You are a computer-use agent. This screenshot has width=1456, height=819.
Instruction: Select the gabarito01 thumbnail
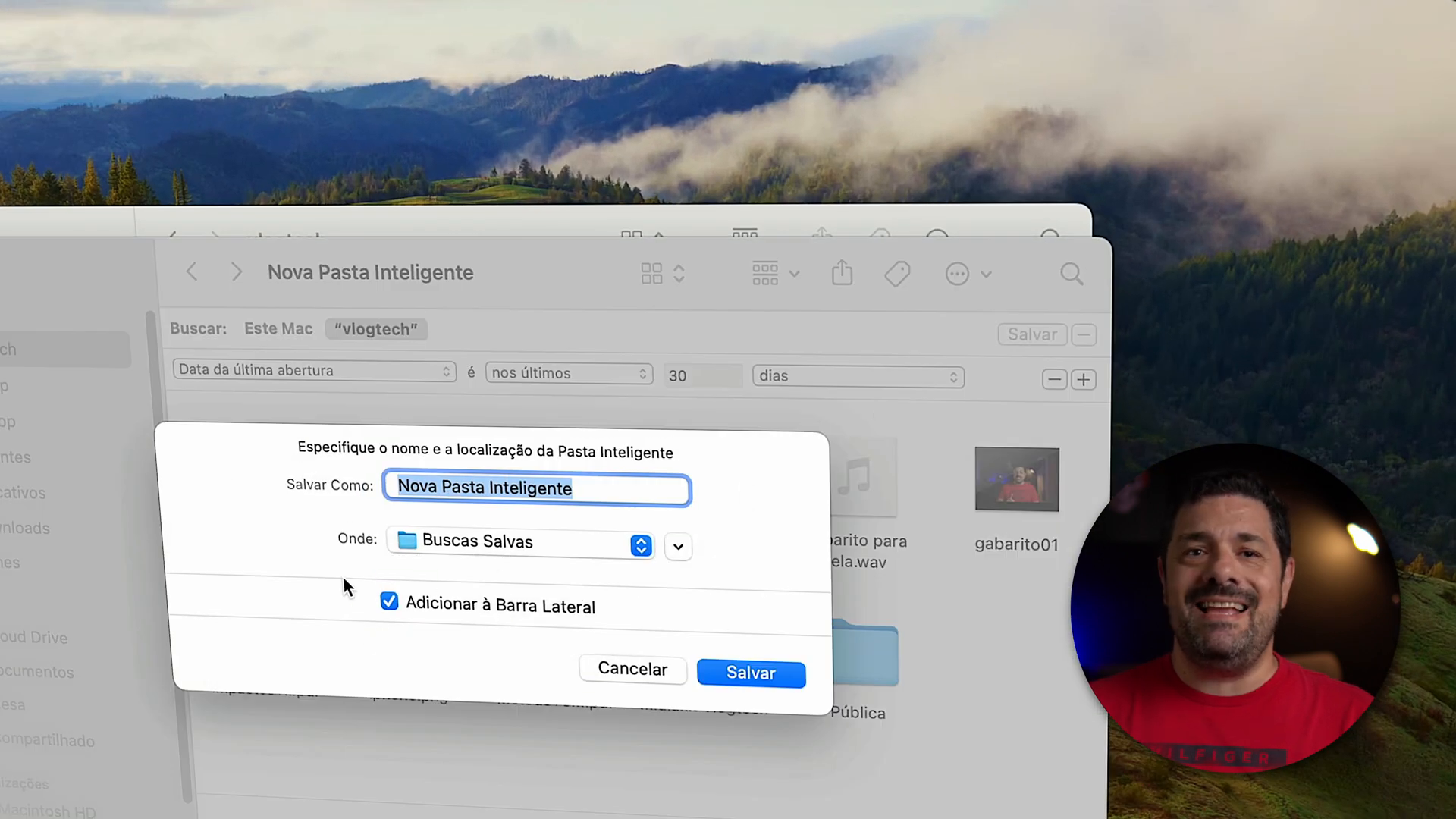[x=1017, y=479]
